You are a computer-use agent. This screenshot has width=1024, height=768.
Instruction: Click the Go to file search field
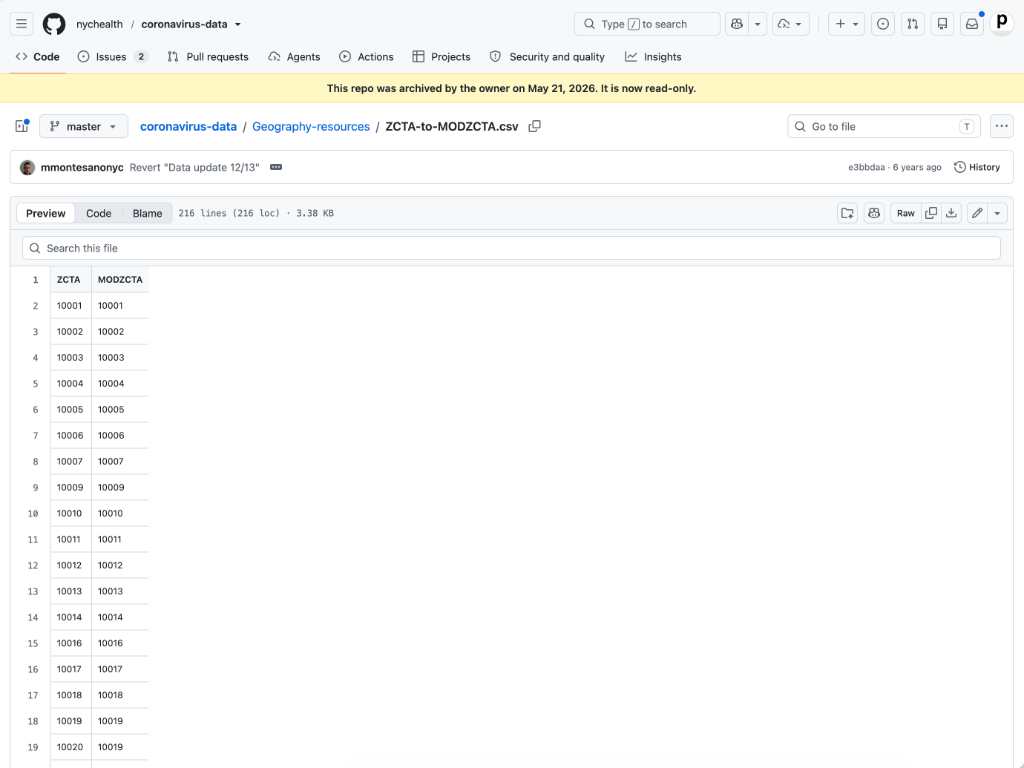(884, 126)
